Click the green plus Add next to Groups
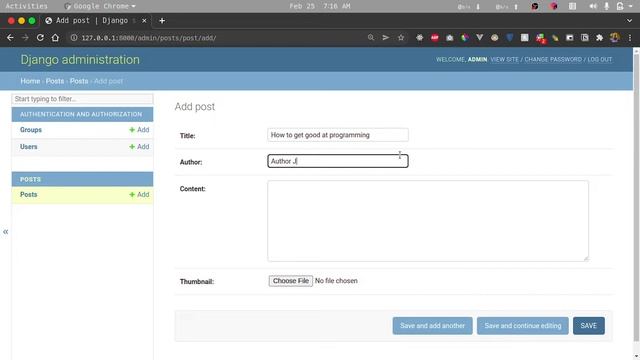 pos(139,130)
